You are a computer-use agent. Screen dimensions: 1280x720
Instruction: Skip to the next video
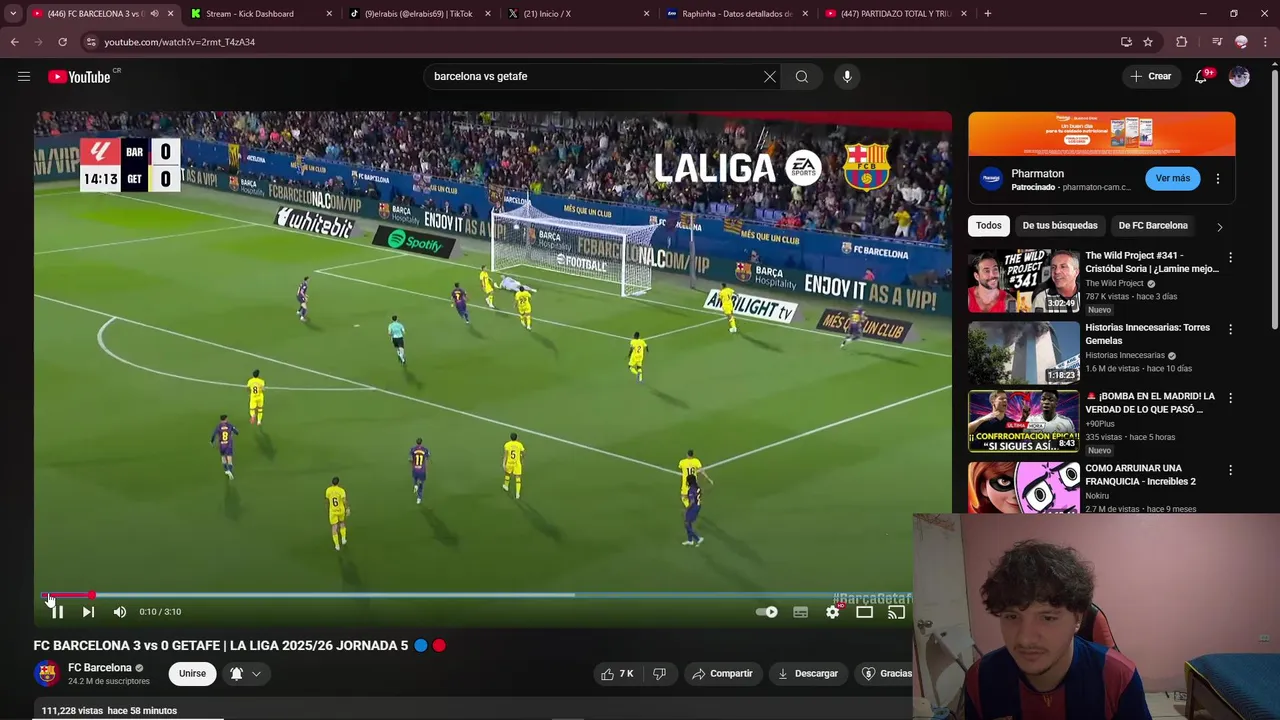pos(88,612)
